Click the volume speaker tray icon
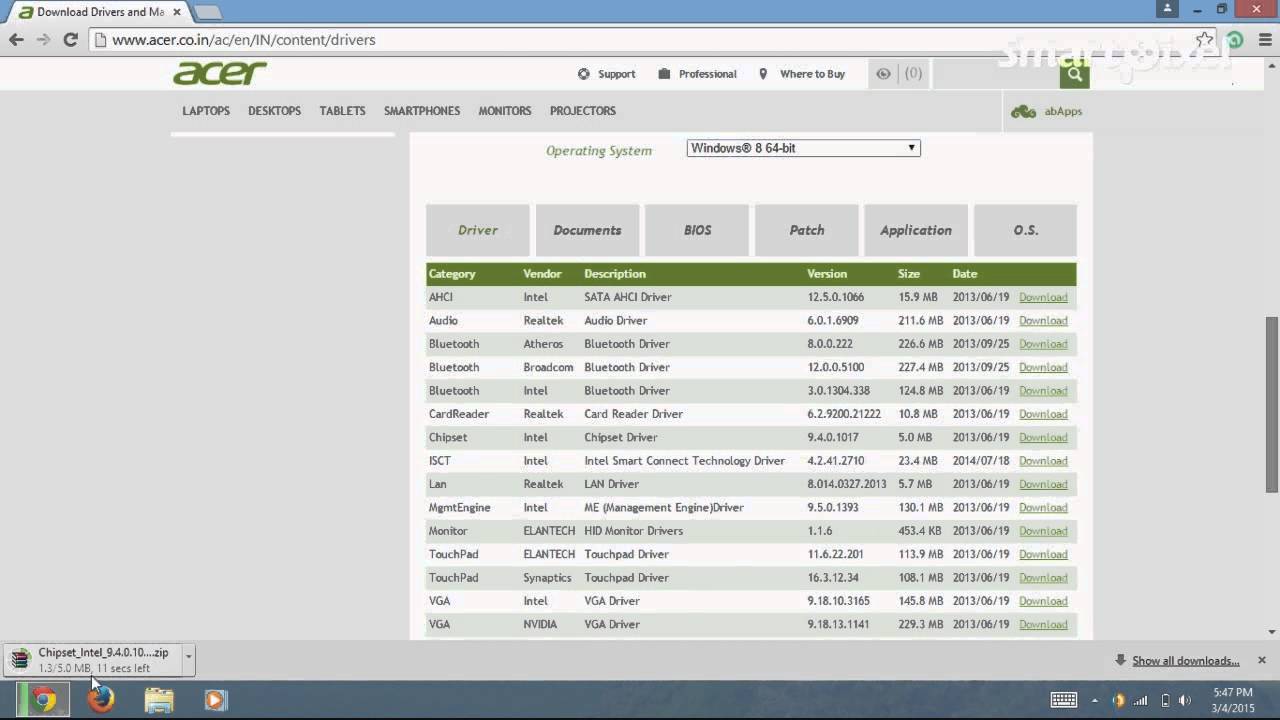The width and height of the screenshot is (1280, 720). pyautogui.click(x=1184, y=700)
